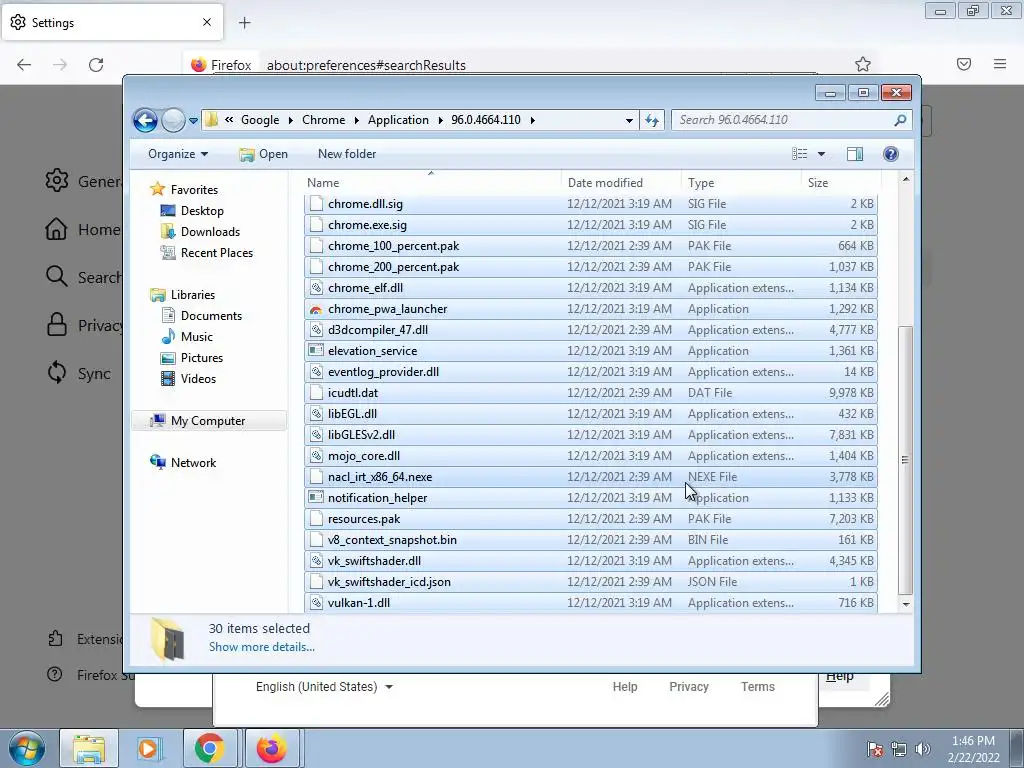This screenshot has width=1024, height=768.
Task: Open the recent locations dropdown arrow
Action: [193, 121]
